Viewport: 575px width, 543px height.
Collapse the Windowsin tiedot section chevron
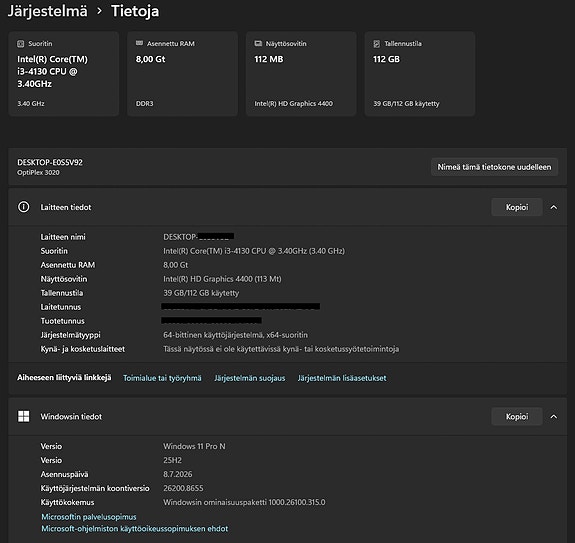[554, 417]
